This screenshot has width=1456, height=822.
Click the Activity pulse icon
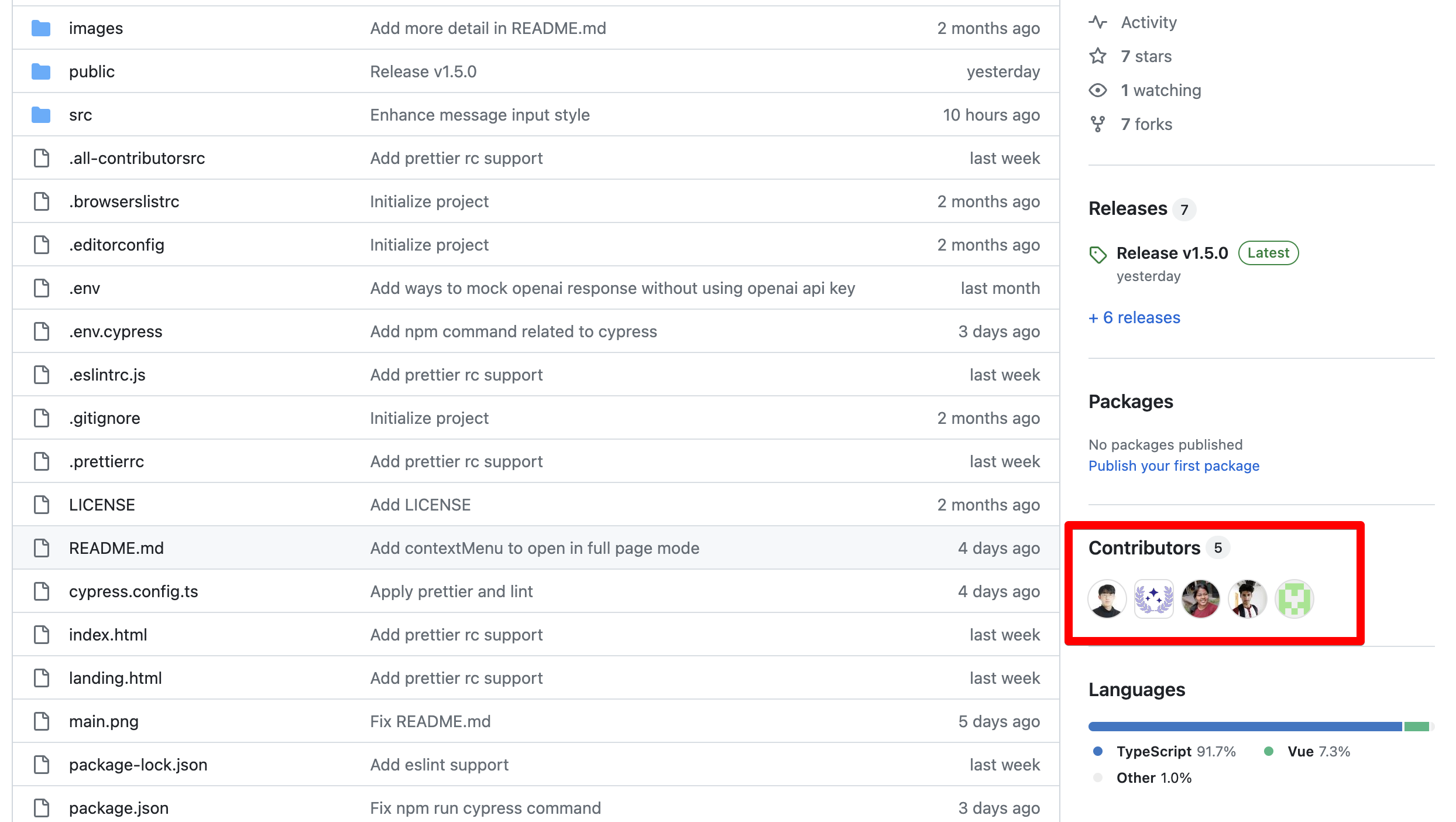pyautogui.click(x=1098, y=22)
